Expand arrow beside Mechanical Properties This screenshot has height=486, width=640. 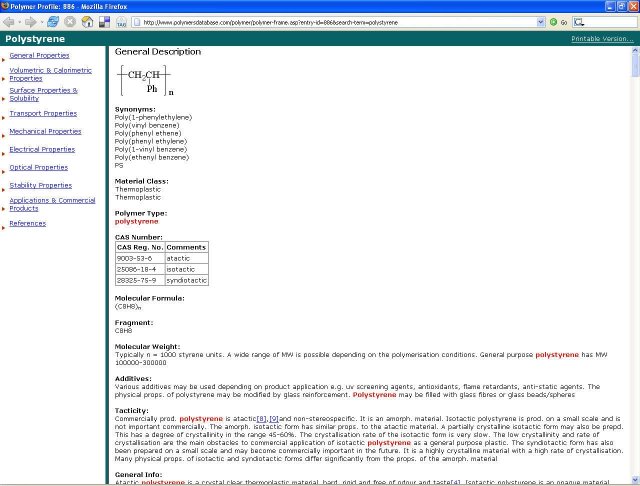pyautogui.click(x=4, y=136)
